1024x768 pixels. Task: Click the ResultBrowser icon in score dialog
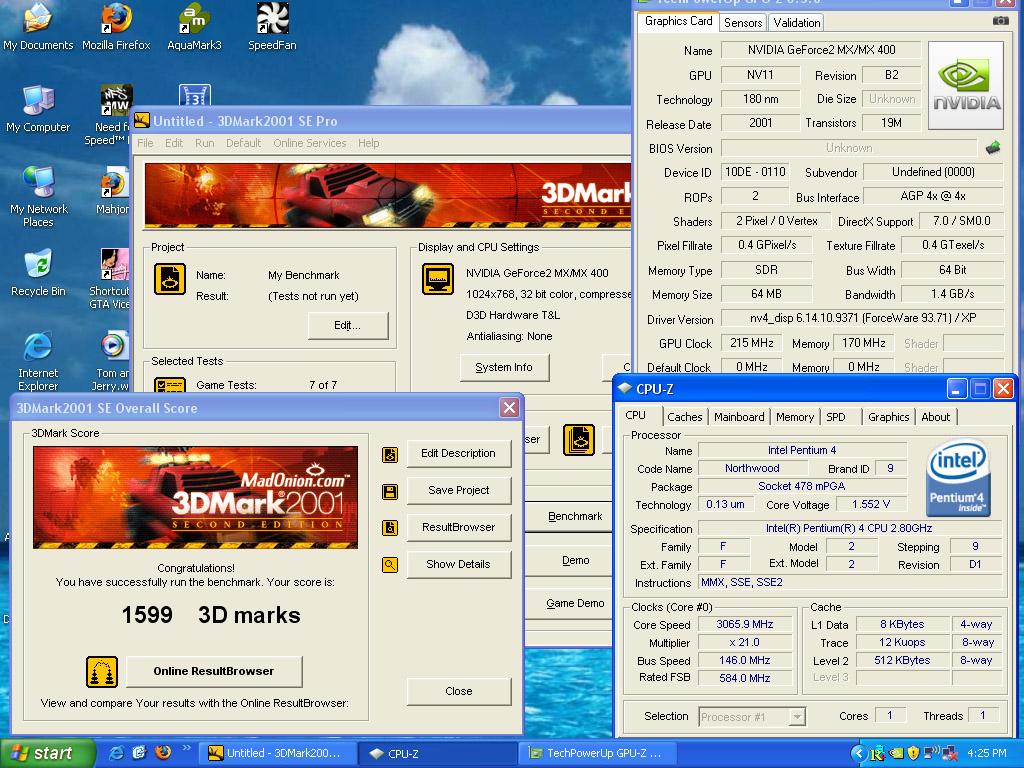[x=390, y=528]
